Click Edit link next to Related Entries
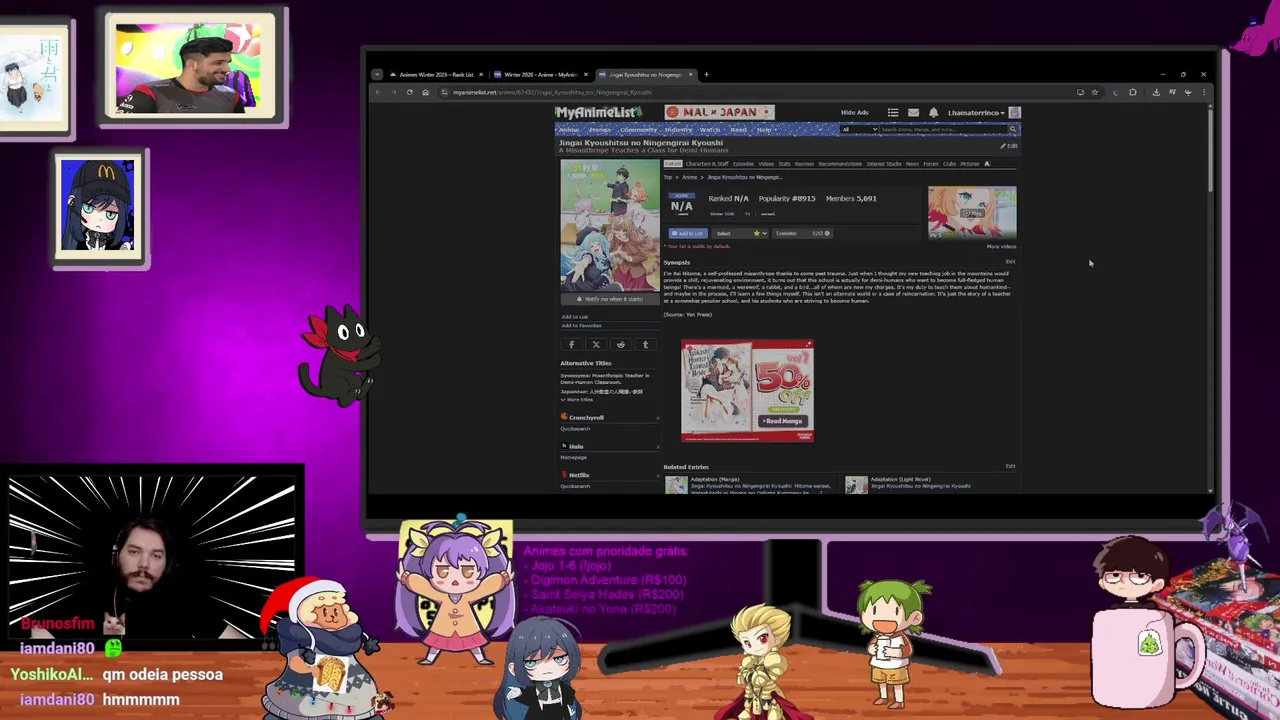This screenshot has height=720, width=1280. pyautogui.click(x=1010, y=466)
